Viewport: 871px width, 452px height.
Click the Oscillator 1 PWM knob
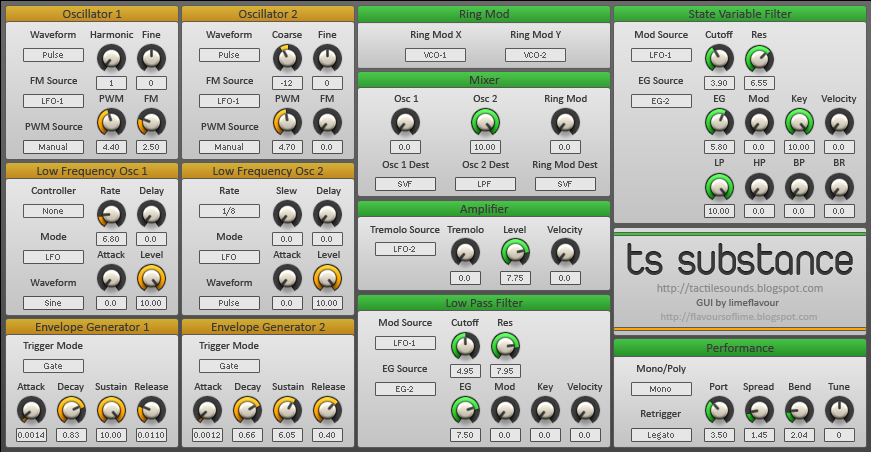pos(111,122)
